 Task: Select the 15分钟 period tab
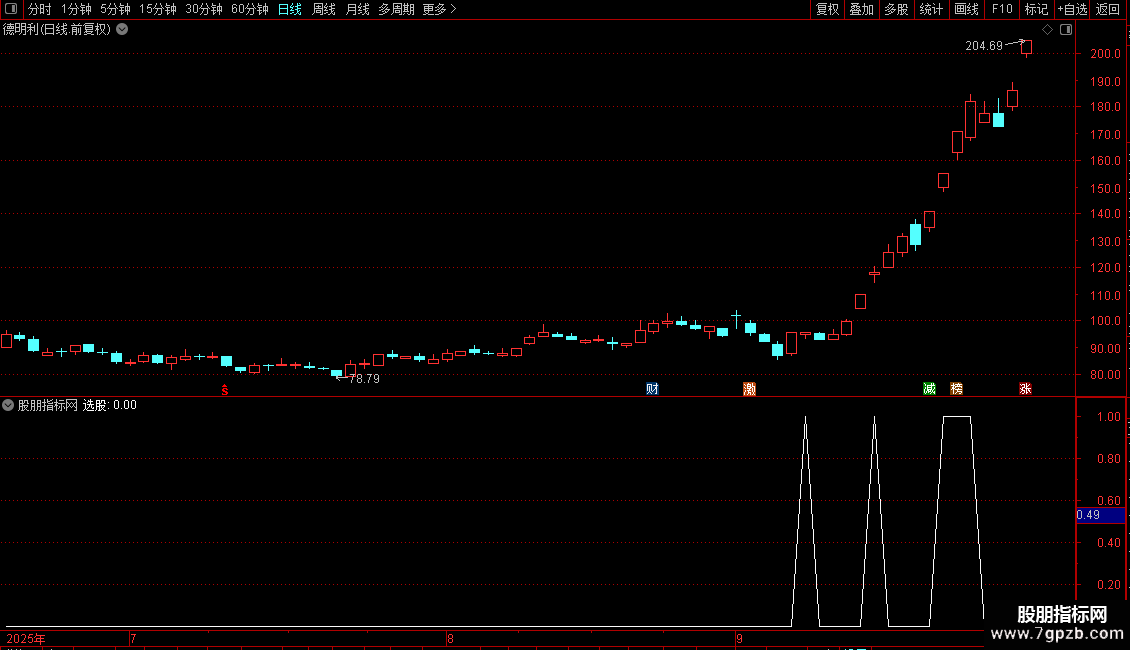click(x=157, y=9)
